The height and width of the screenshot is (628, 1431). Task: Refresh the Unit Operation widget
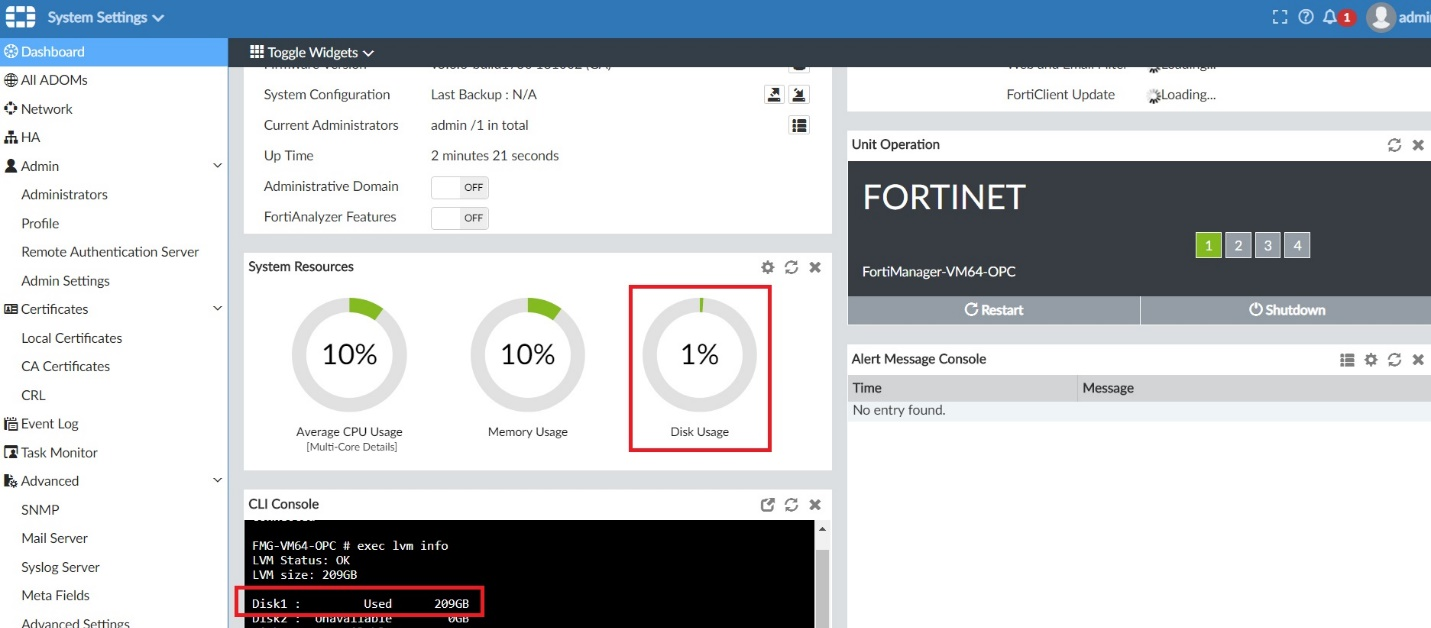(1394, 144)
